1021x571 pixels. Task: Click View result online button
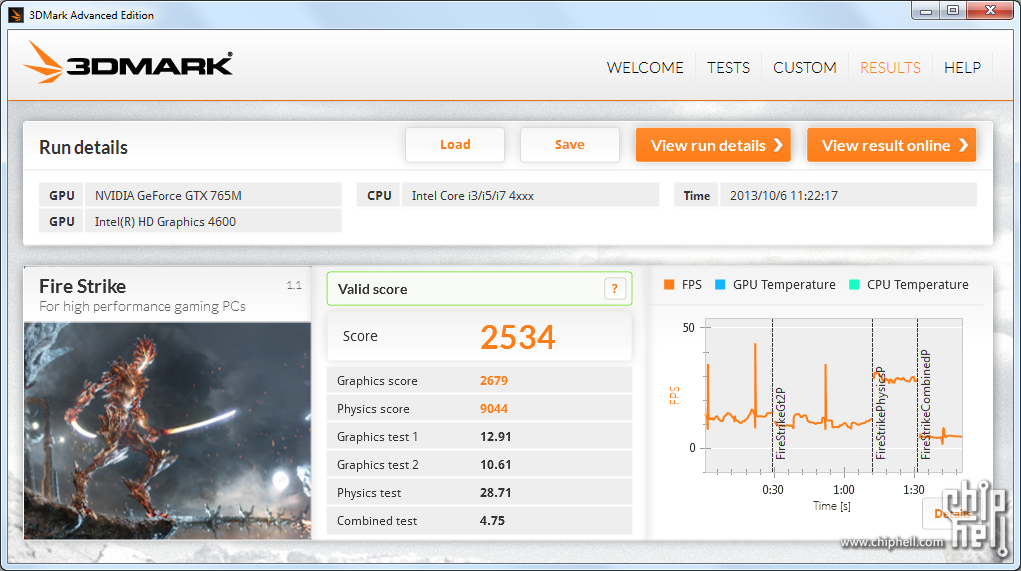tap(891, 145)
